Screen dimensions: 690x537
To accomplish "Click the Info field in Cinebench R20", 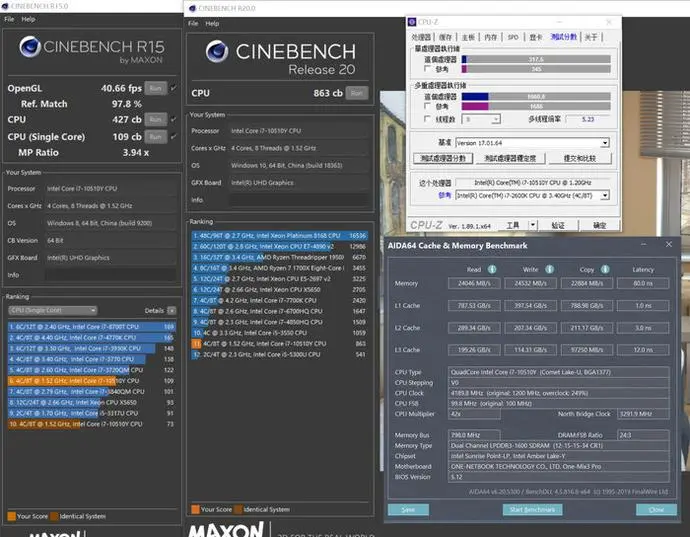I will pyautogui.click(x=299, y=200).
